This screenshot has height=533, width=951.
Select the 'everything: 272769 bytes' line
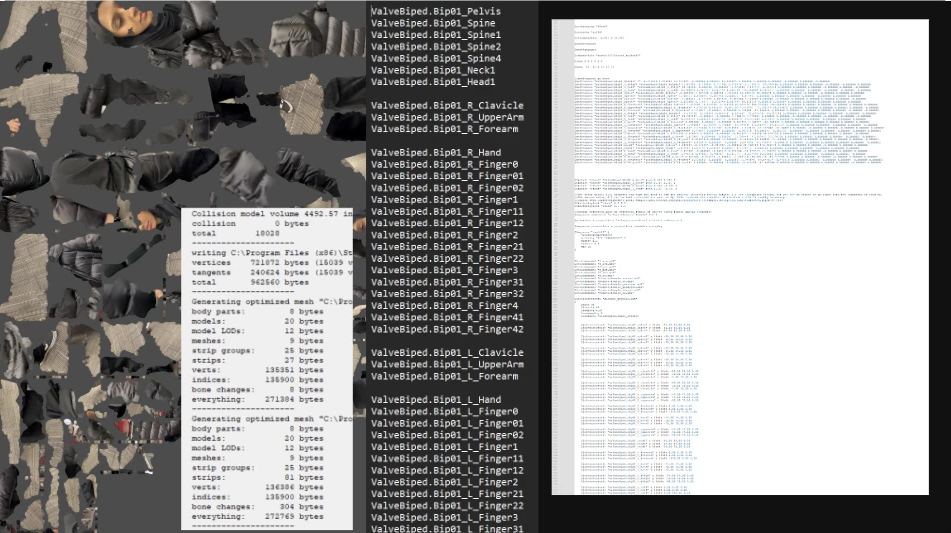coord(257,517)
